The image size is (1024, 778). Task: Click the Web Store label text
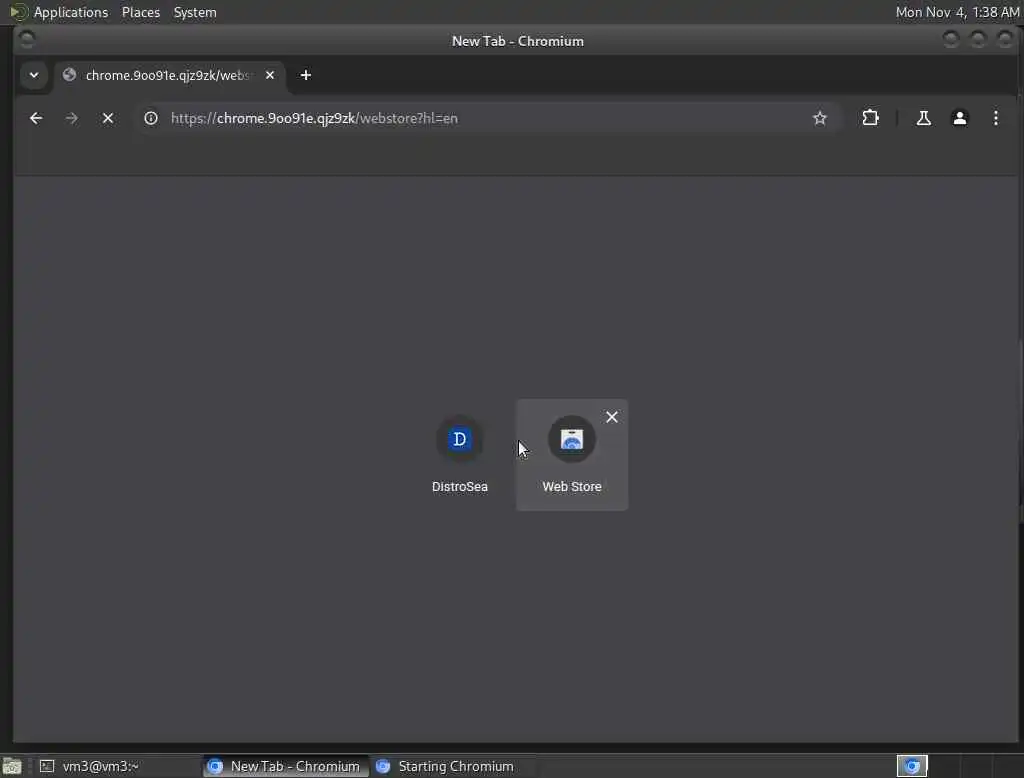(x=571, y=487)
